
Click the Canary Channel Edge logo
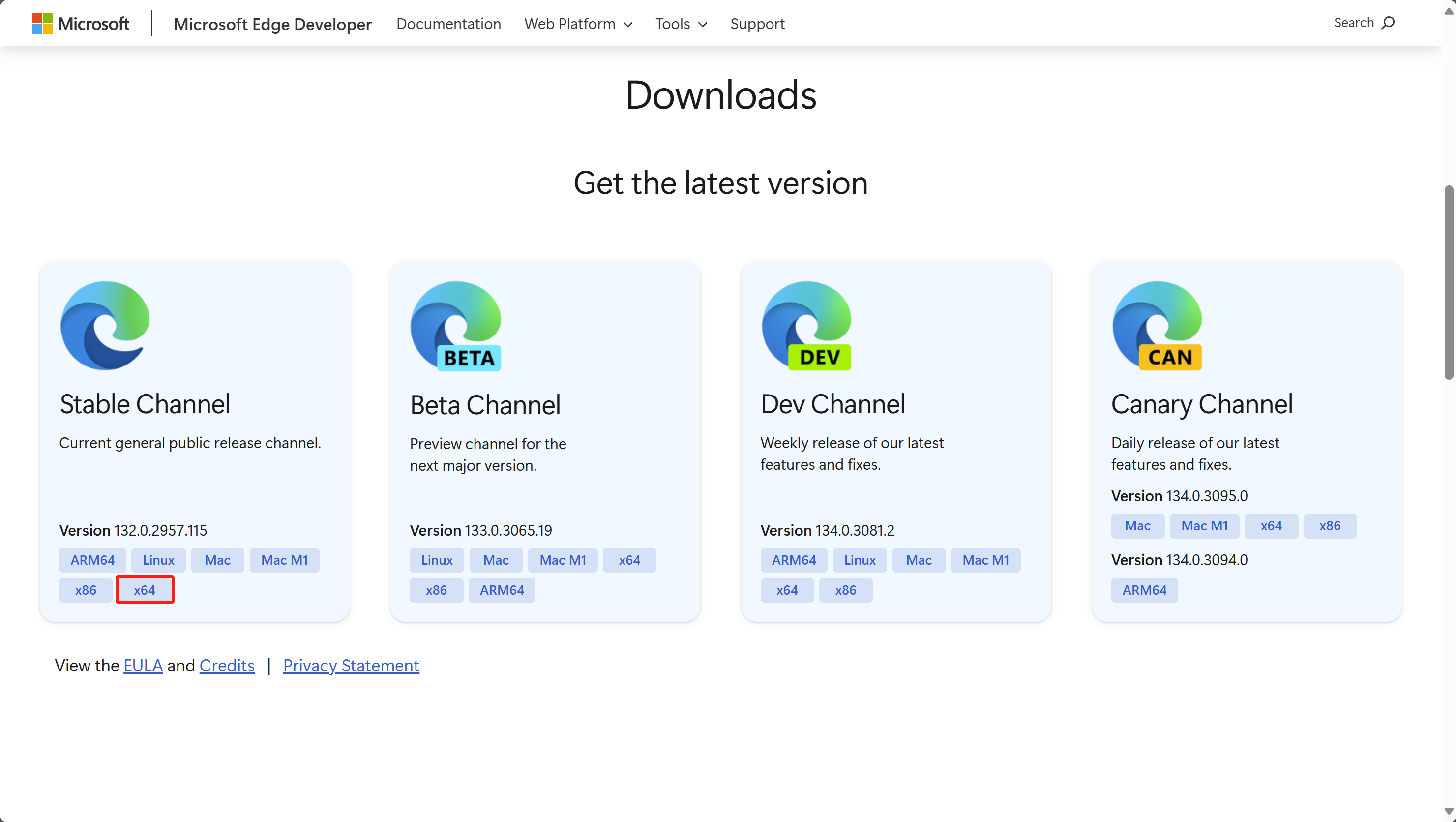coord(1157,326)
